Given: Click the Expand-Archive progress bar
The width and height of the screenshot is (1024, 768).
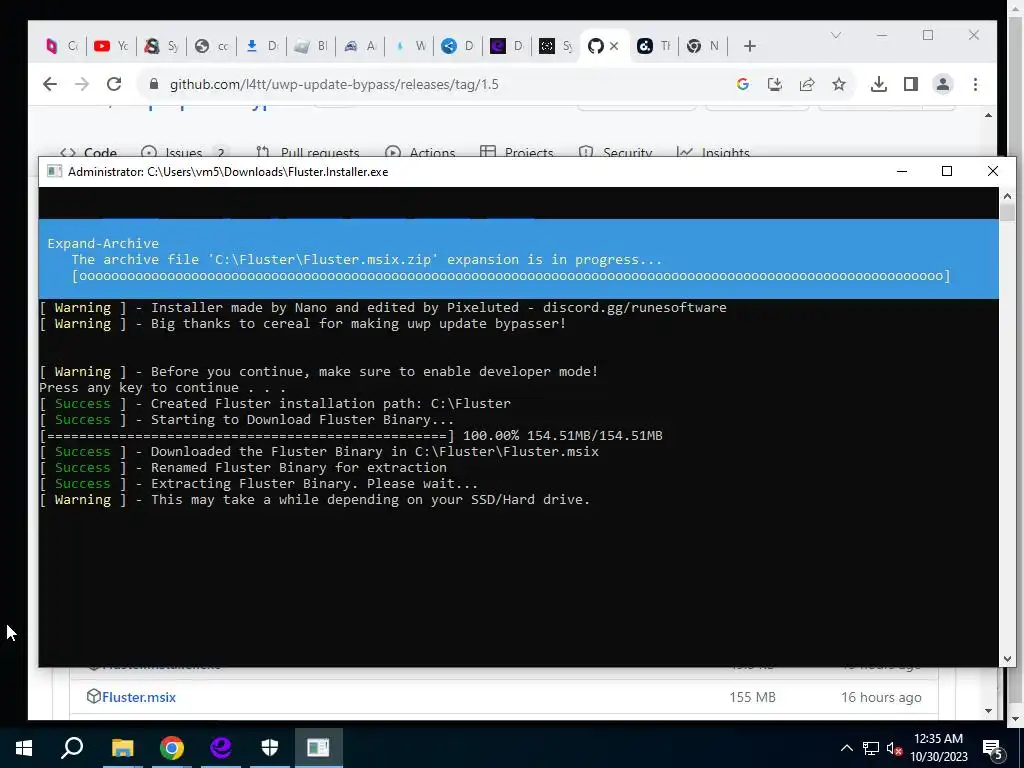Looking at the screenshot, I should click(511, 276).
